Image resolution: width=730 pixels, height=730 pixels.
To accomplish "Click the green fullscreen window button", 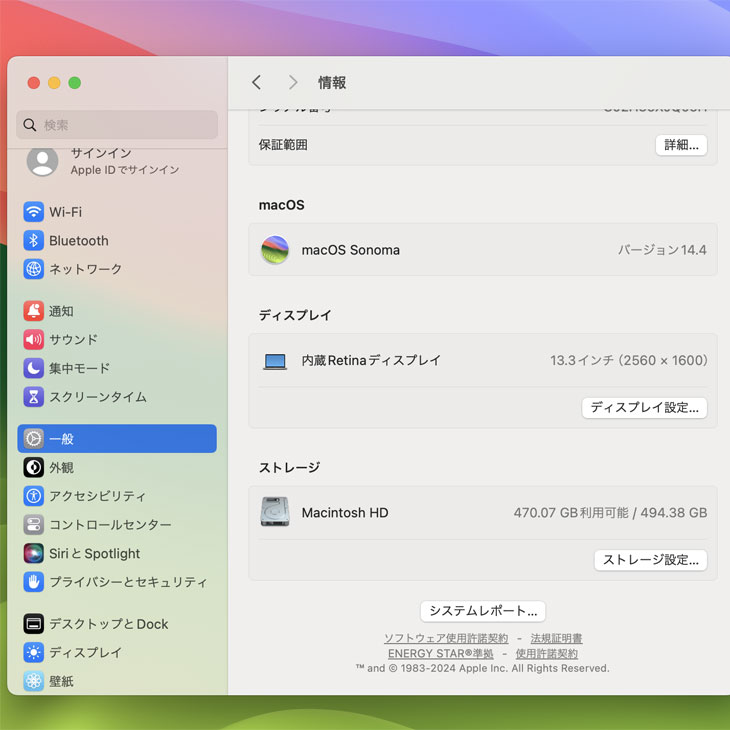I will tap(74, 83).
